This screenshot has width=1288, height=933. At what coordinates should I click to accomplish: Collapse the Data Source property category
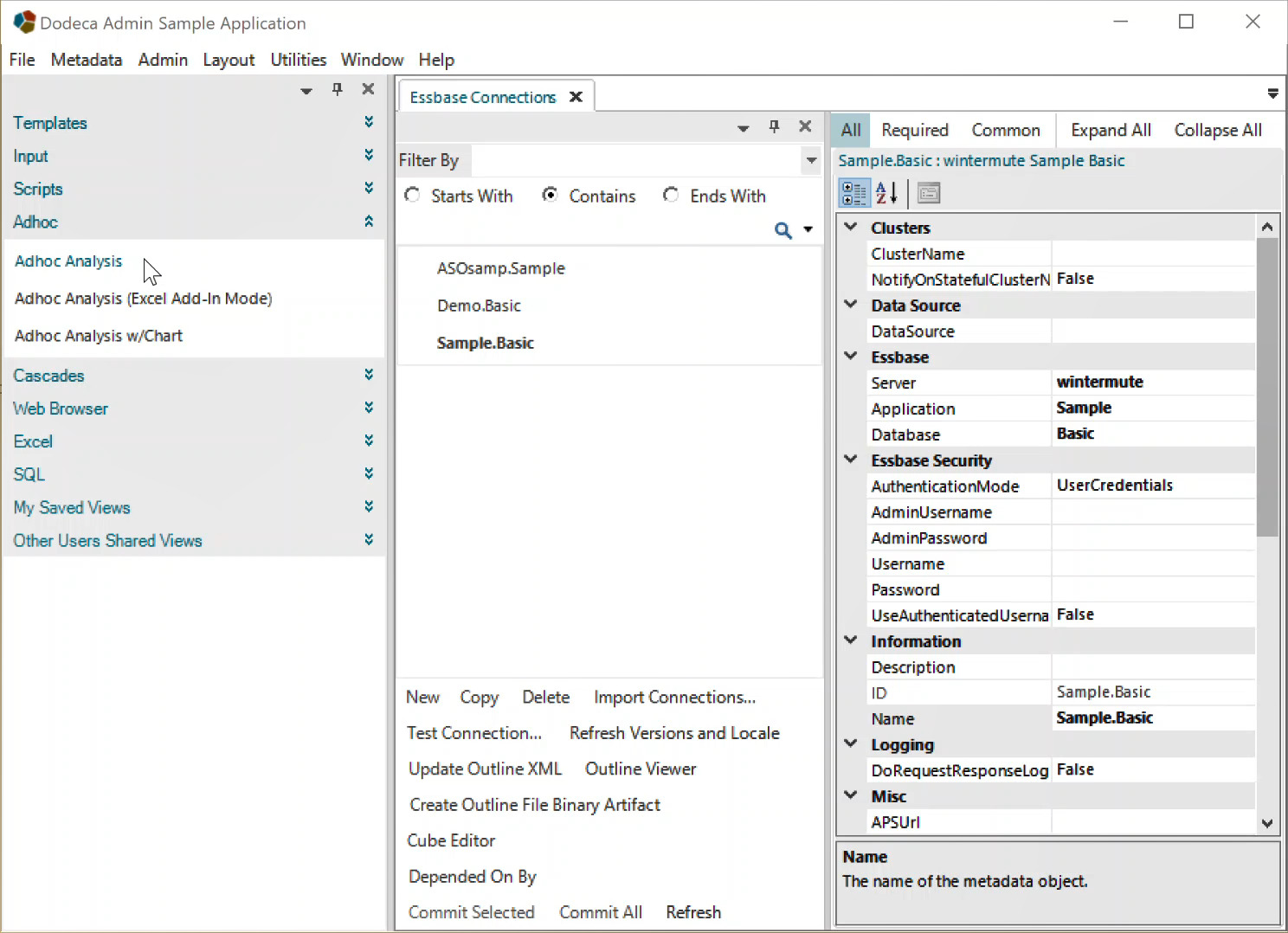coord(851,305)
